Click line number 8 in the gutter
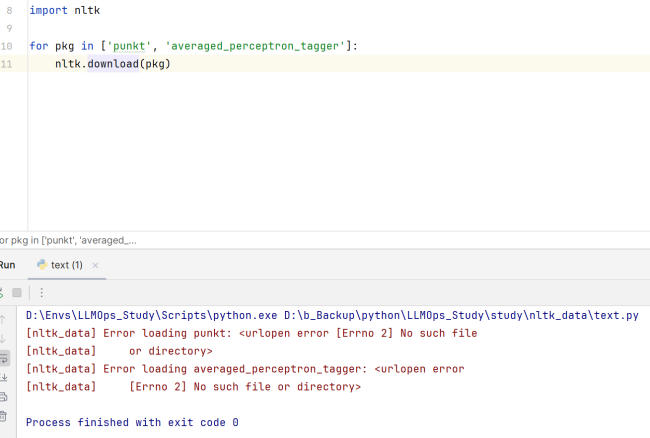Viewport: 650px width, 438px height. 9,10
